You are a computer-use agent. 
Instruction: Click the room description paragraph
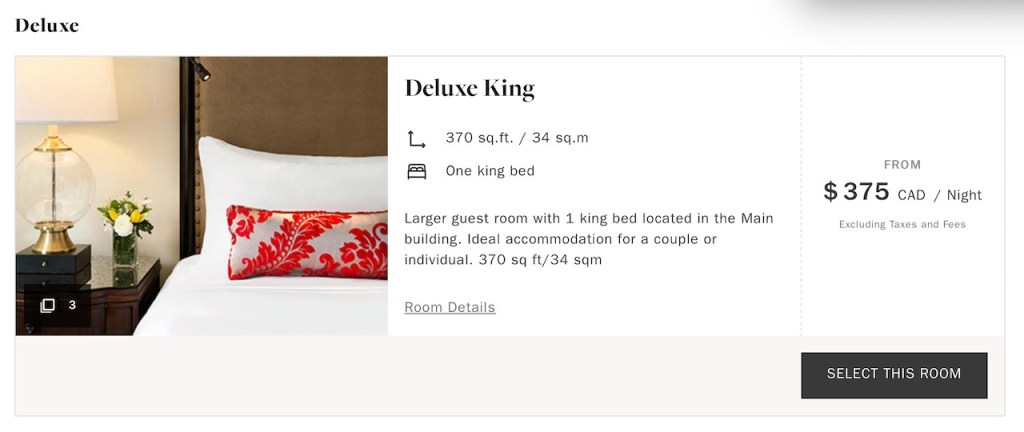(588, 239)
